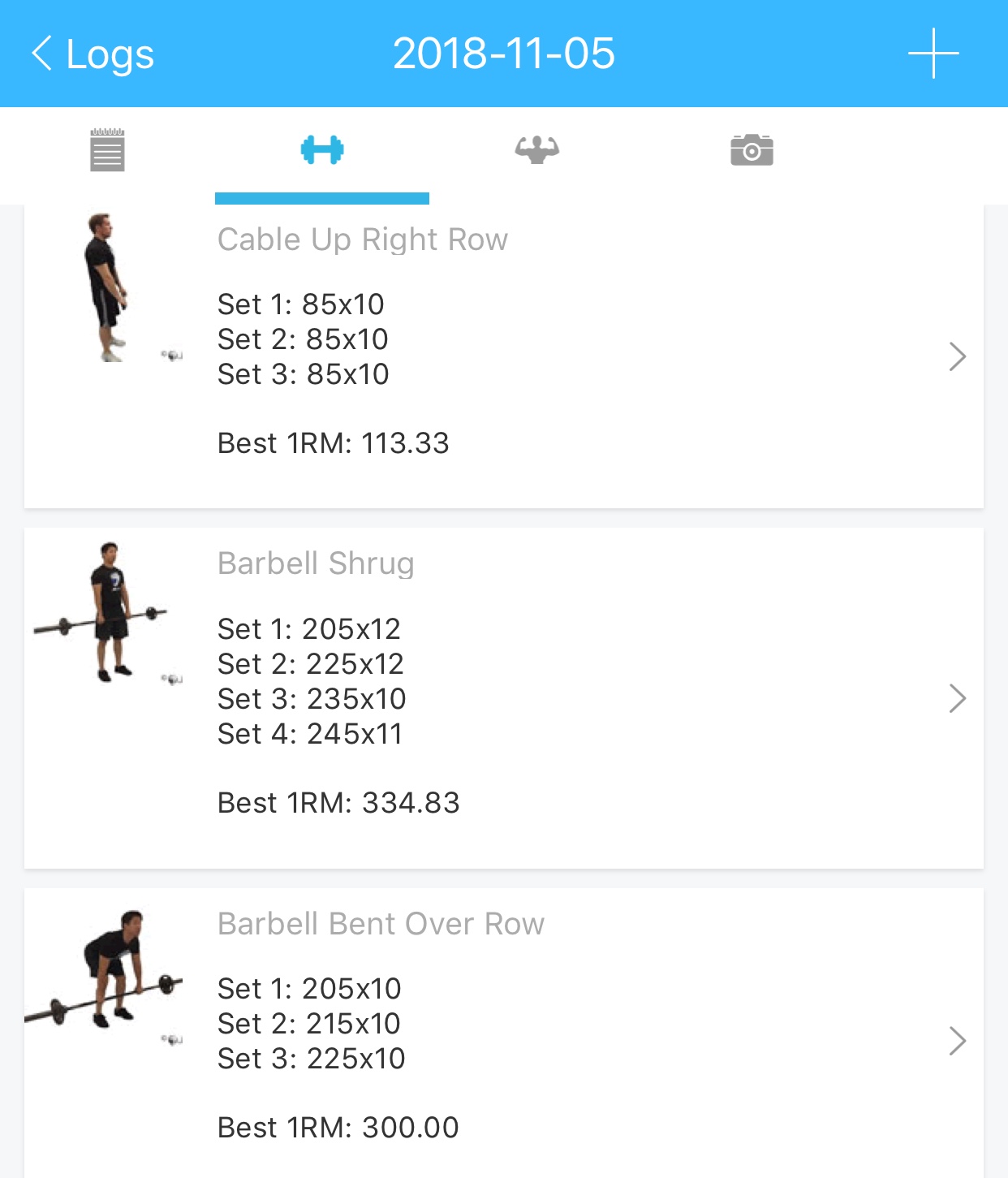Tap small icon under Barbell Shrug thumbnail
1008x1178 pixels.
pos(172,679)
